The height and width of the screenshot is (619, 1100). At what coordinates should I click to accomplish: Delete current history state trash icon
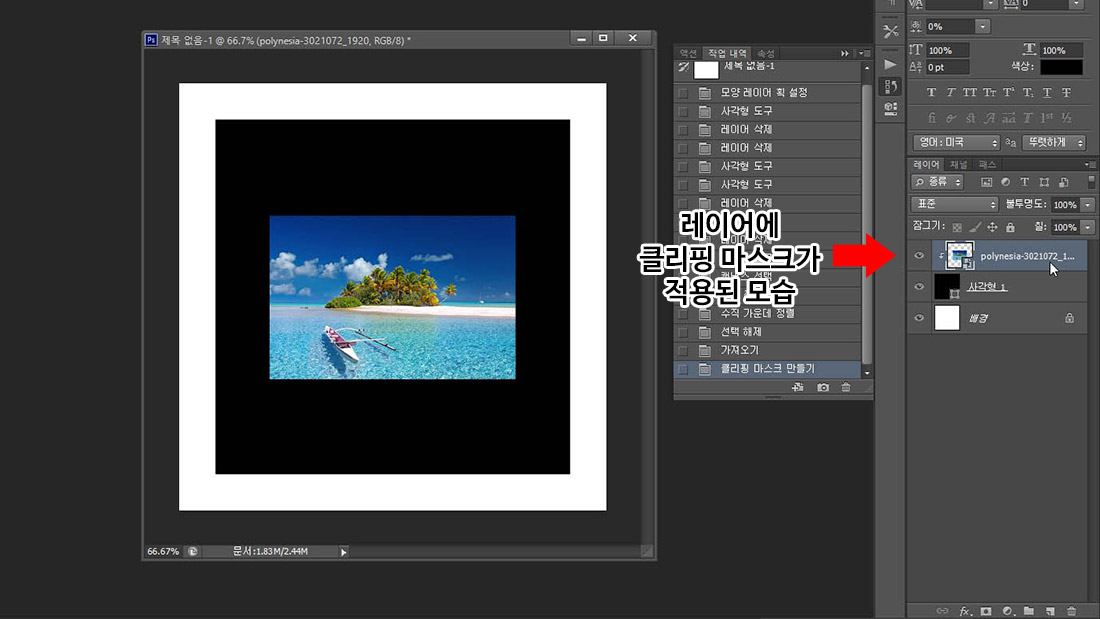(x=846, y=387)
